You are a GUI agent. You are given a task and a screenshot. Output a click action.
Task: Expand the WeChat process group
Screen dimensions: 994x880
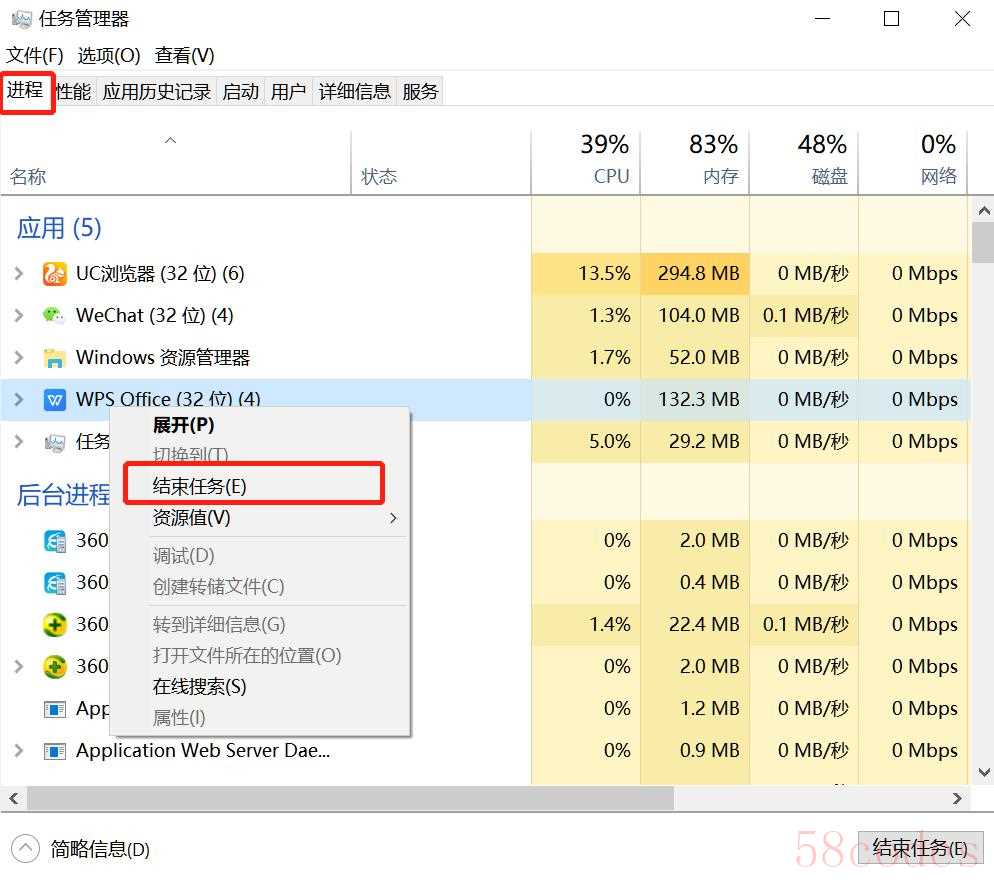coord(19,316)
